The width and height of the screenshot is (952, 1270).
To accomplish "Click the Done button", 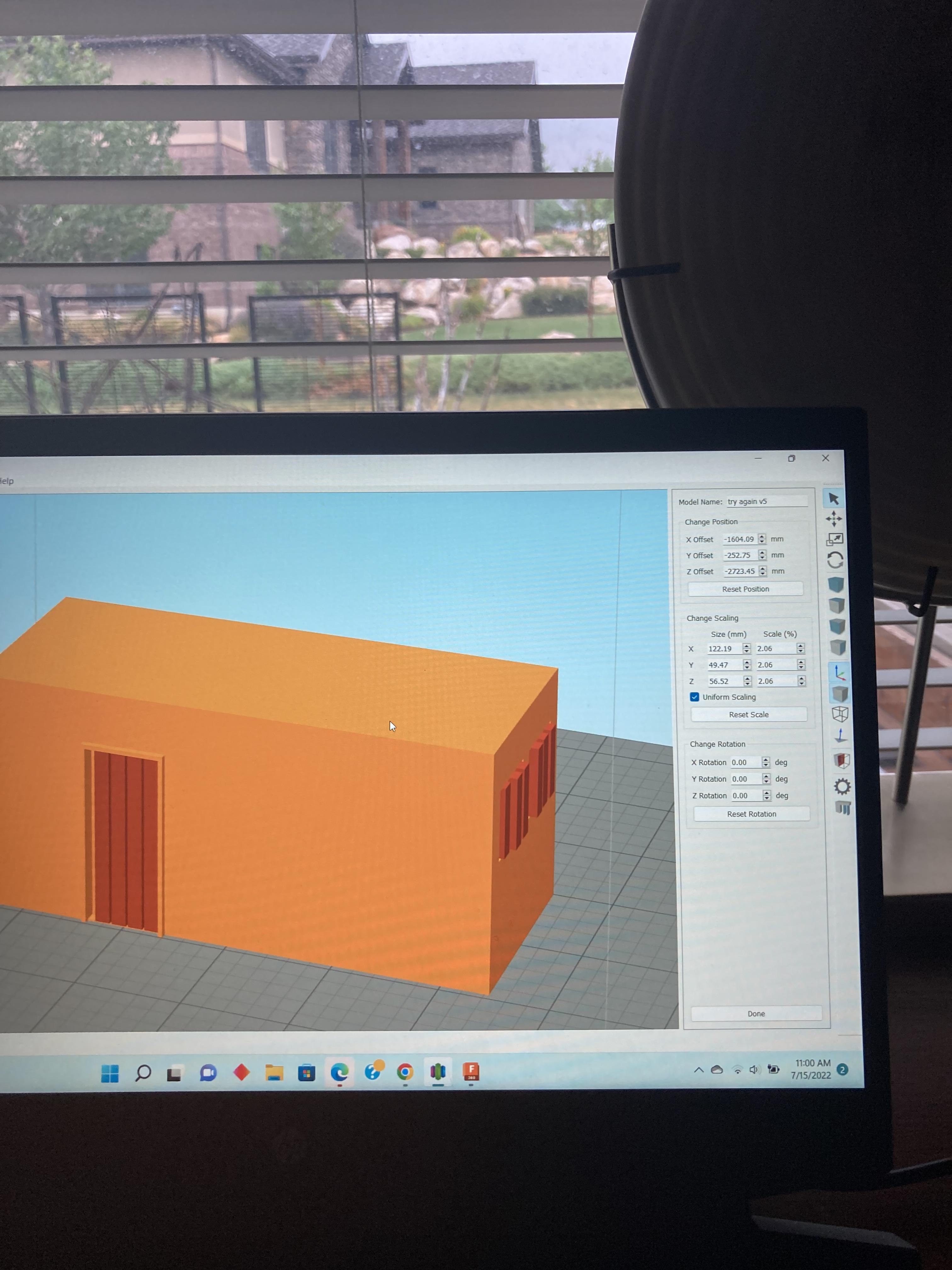I will (756, 1013).
